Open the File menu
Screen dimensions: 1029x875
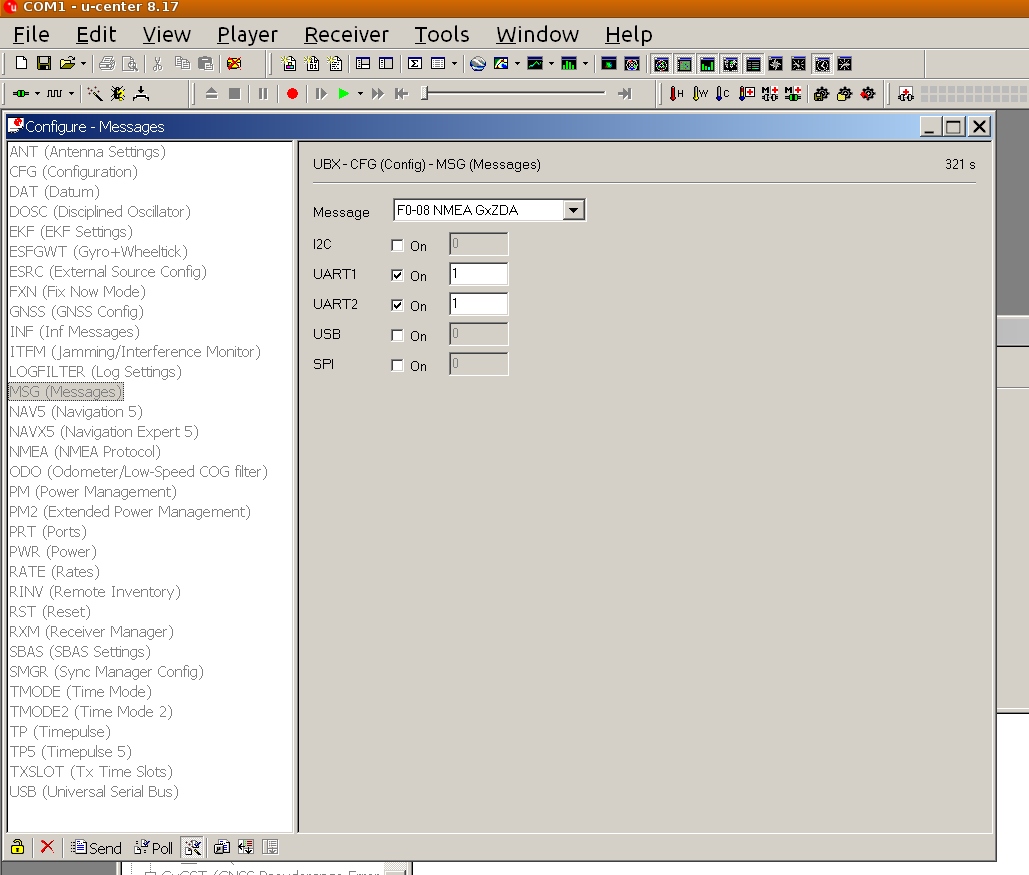(31, 34)
